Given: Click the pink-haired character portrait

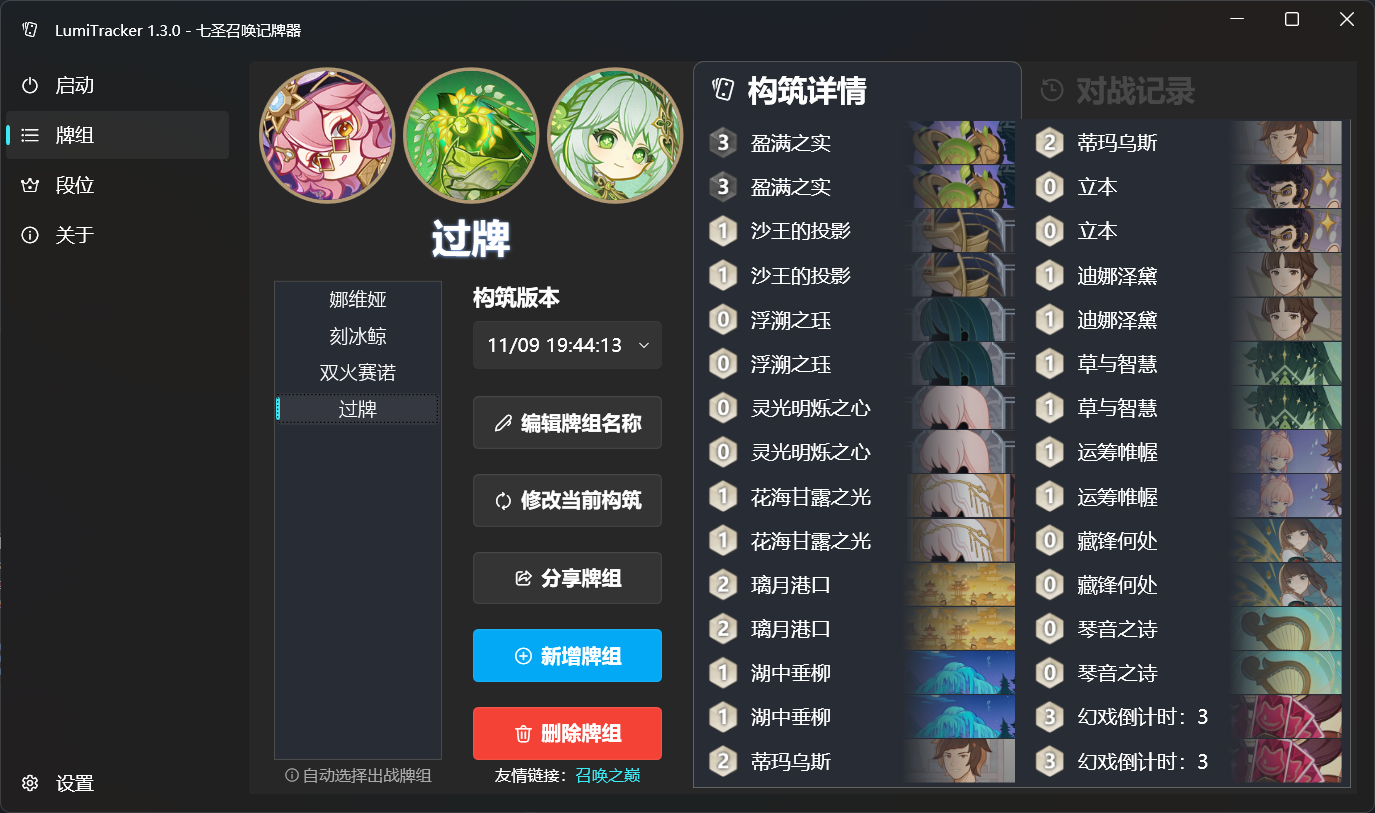Looking at the screenshot, I should [x=327, y=135].
